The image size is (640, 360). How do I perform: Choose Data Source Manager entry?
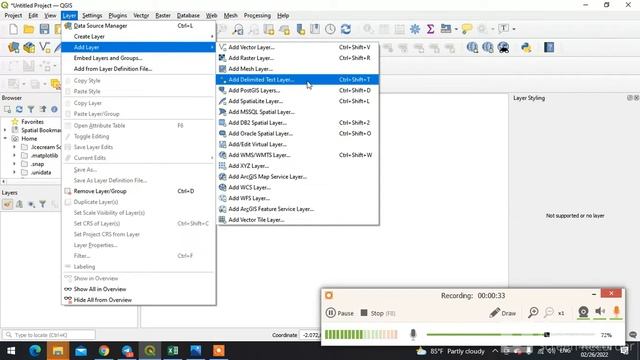point(139,26)
